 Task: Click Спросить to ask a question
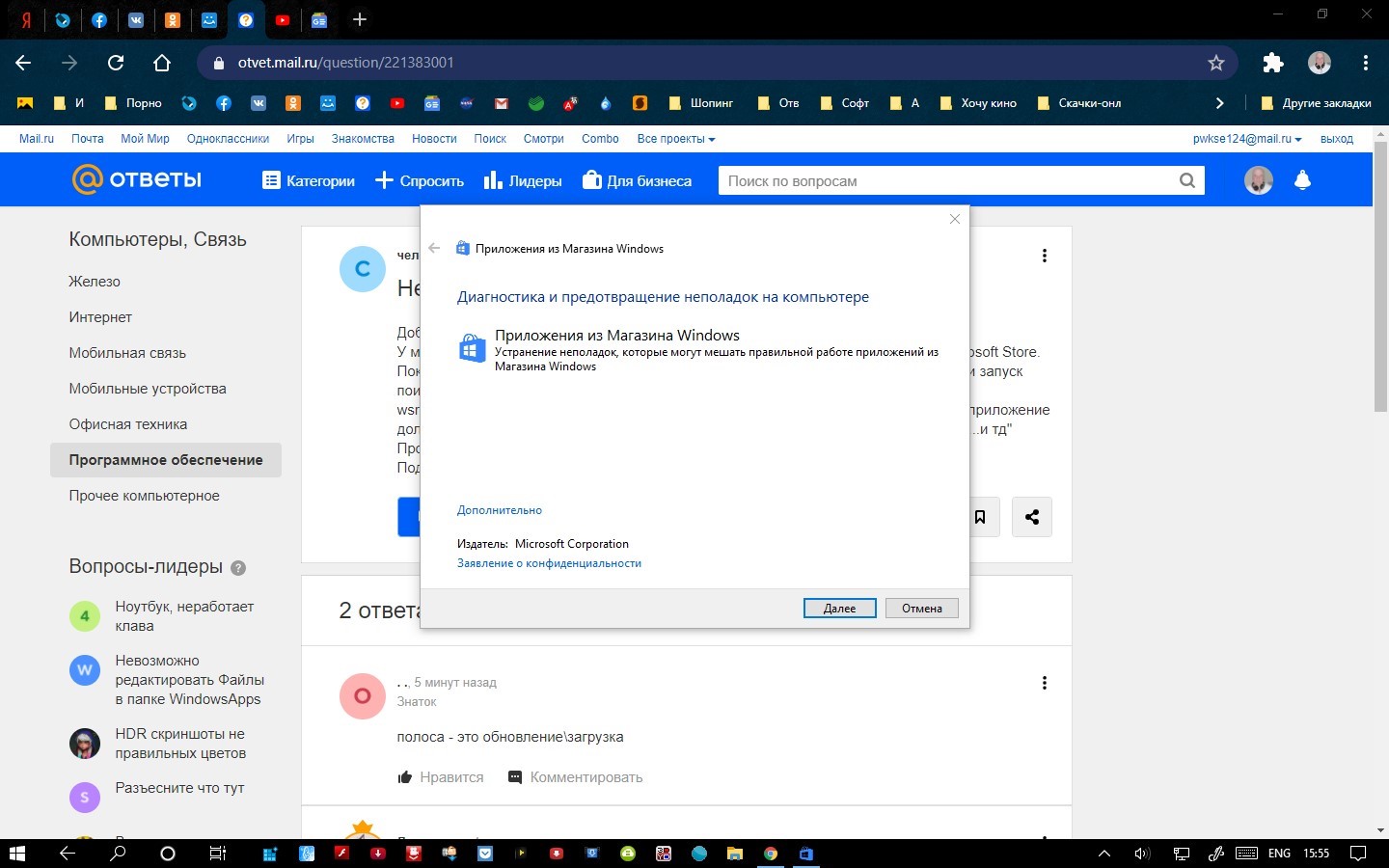pyautogui.click(x=420, y=180)
